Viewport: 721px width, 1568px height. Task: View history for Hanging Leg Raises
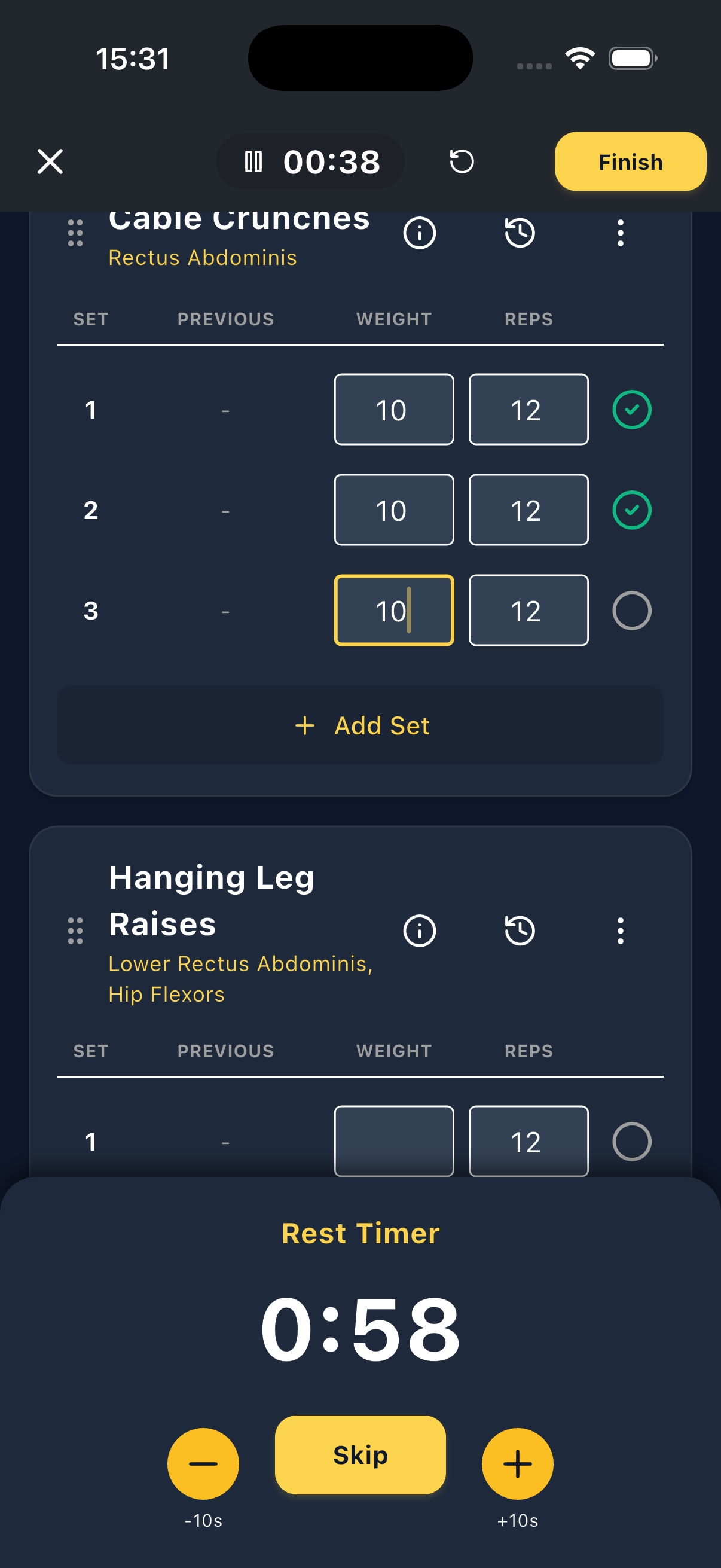click(520, 929)
